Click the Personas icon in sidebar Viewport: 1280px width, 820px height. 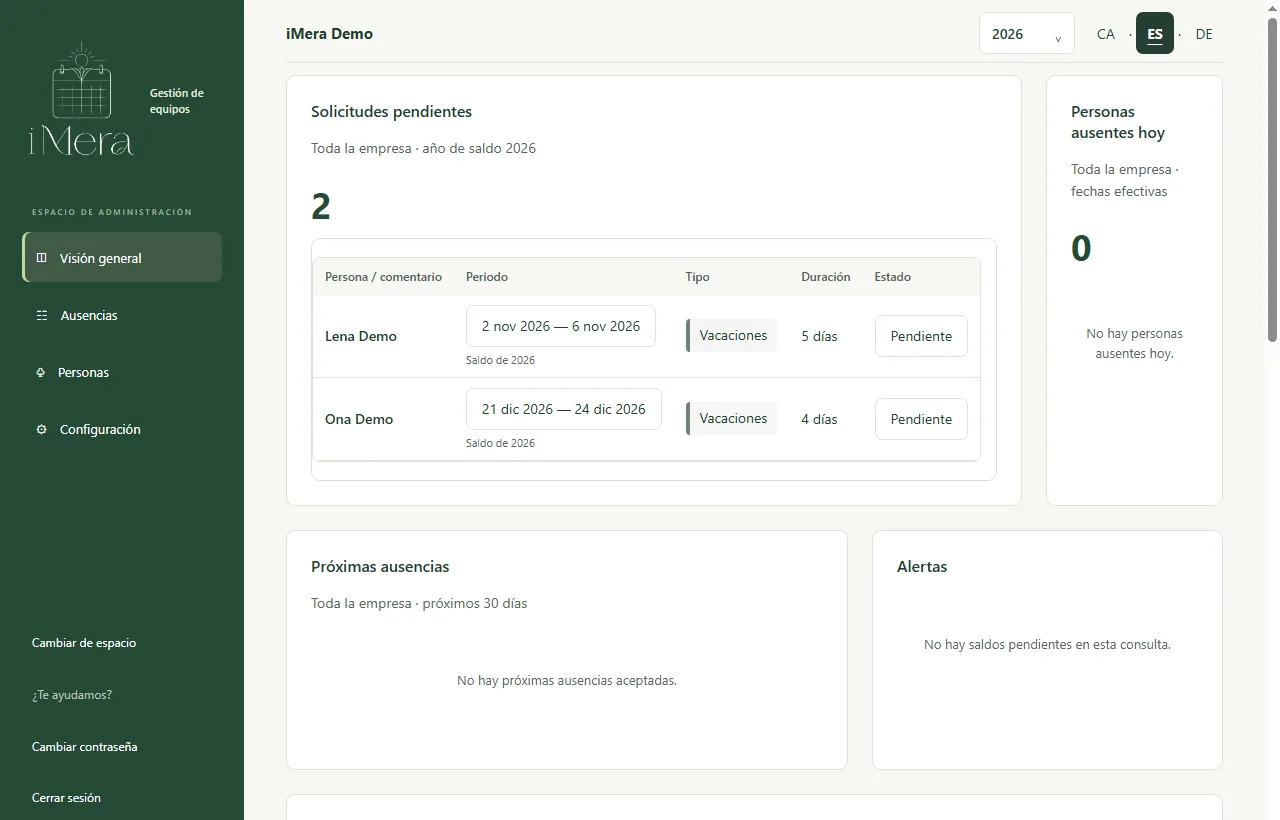tap(41, 372)
